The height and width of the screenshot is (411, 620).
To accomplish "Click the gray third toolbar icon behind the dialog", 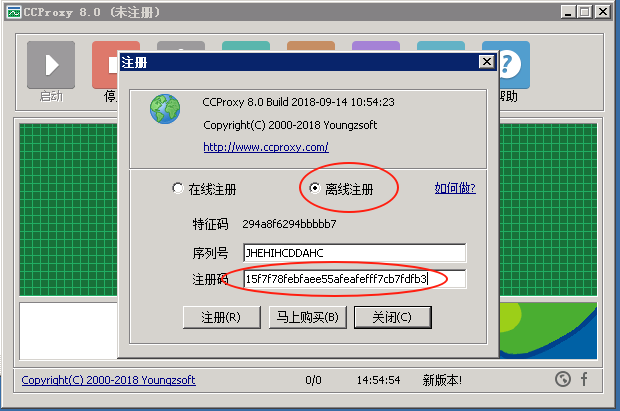I will tap(181, 46).
